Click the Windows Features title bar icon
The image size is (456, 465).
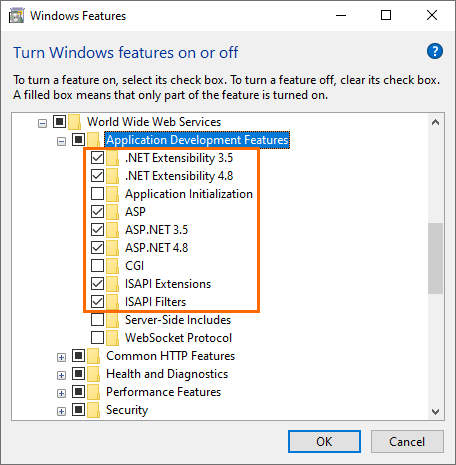[17, 16]
